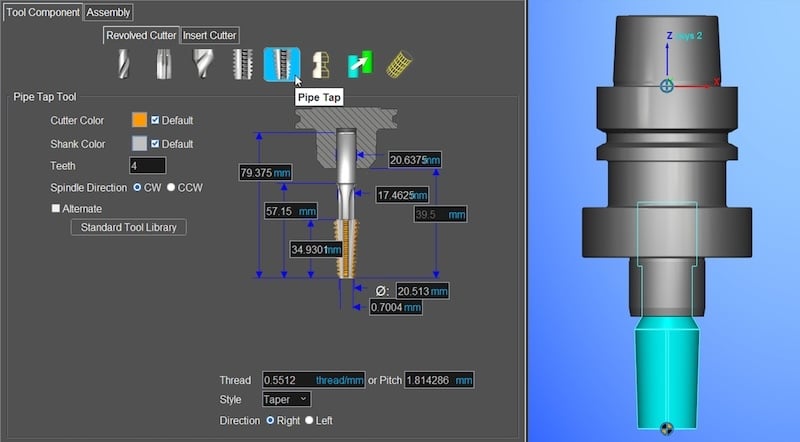
Task: Toggle the Cutter Color Default checkbox
Action: pos(155,120)
